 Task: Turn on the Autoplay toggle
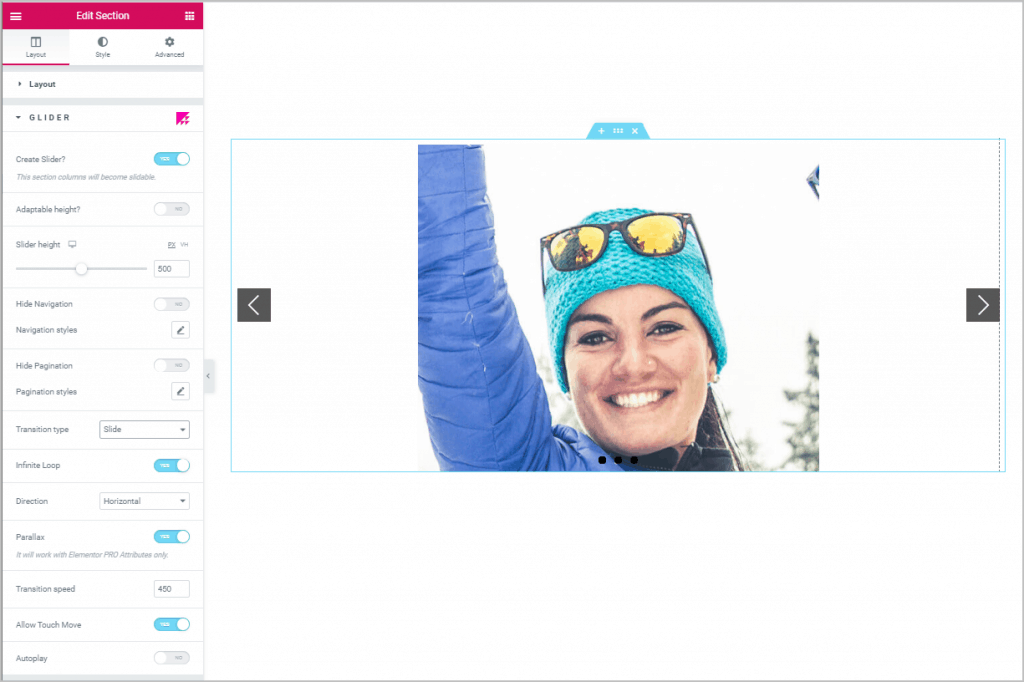click(x=171, y=657)
